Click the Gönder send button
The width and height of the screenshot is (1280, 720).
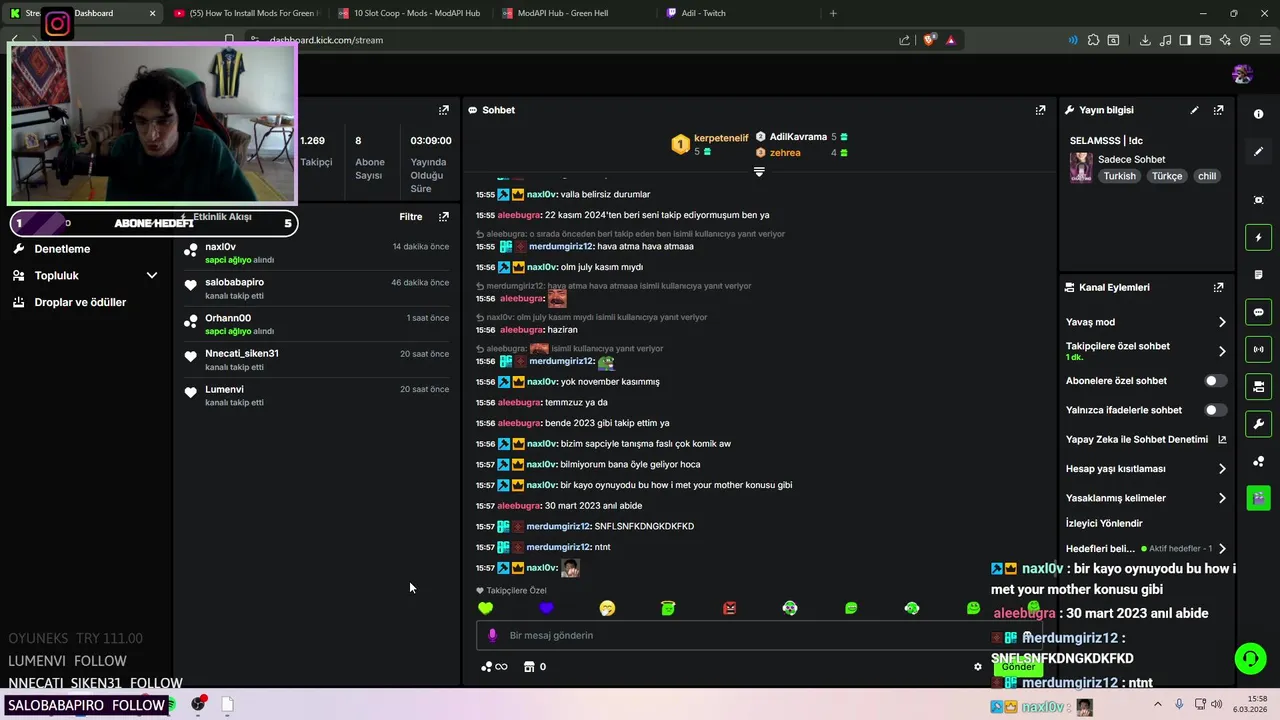[1018, 667]
